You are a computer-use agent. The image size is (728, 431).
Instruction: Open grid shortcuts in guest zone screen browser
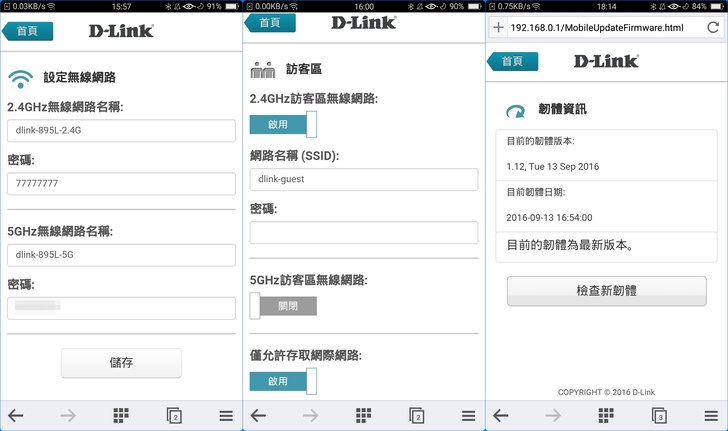[x=363, y=415]
